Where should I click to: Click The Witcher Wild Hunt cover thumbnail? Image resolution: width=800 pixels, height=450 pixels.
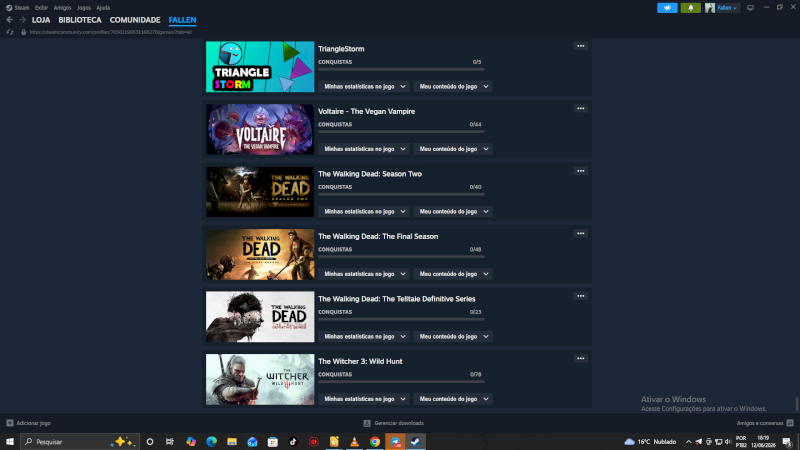click(x=260, y=380)
